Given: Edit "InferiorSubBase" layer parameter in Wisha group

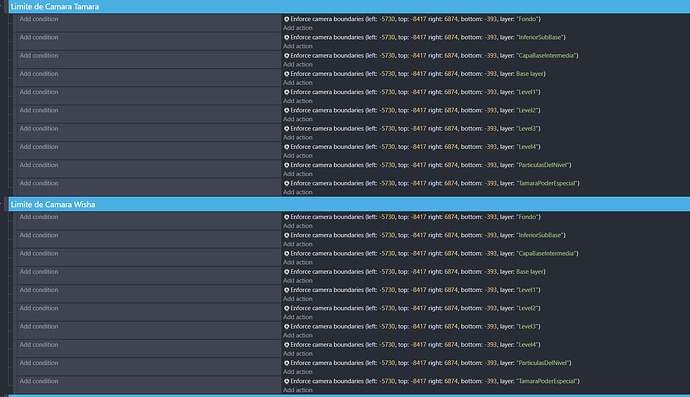Looking at the screenshot, I should pos(540,235).
